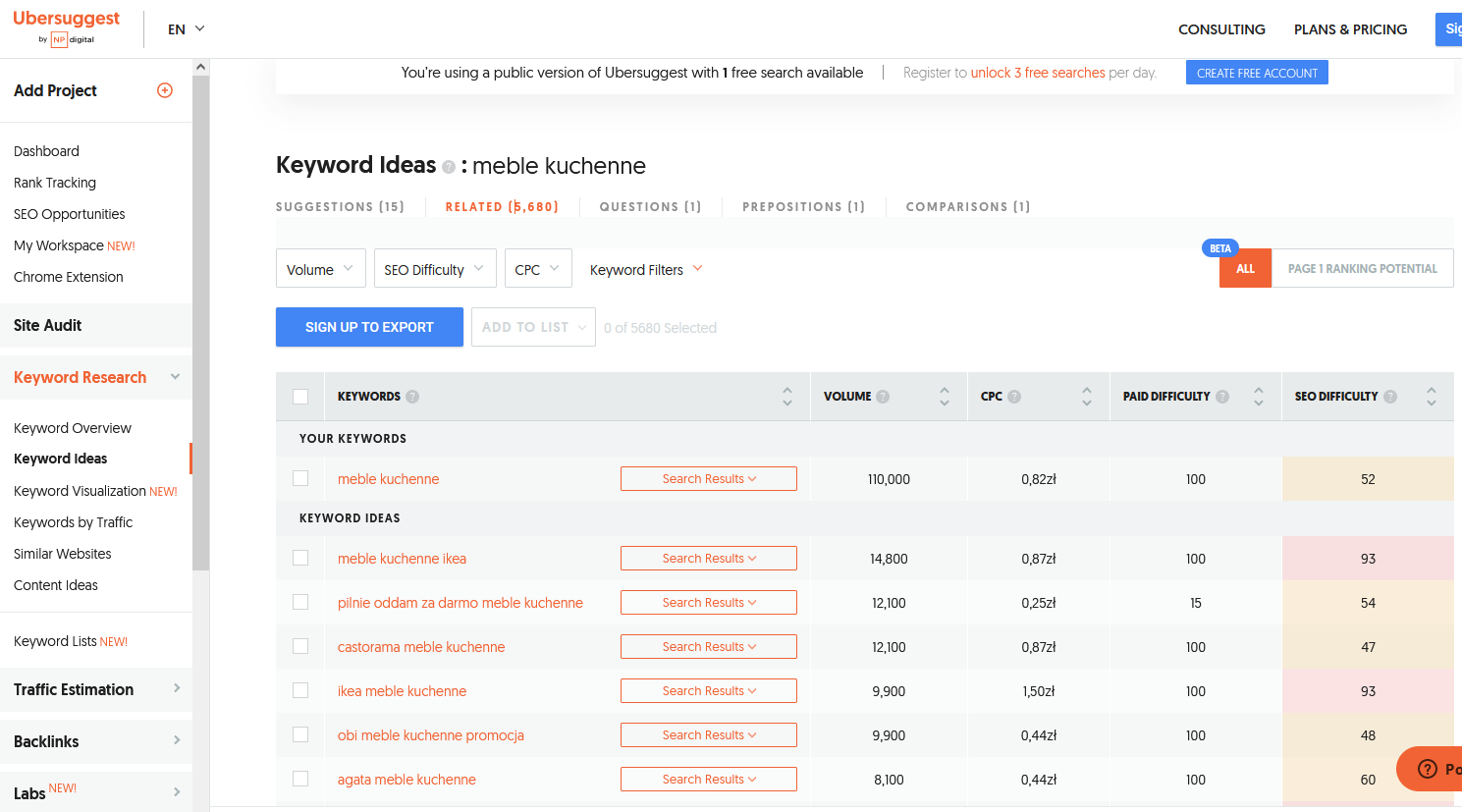This screenshot has height=812, width=1462.
Task: Select all keywords using the header checkbox
Action: point(300,396)
